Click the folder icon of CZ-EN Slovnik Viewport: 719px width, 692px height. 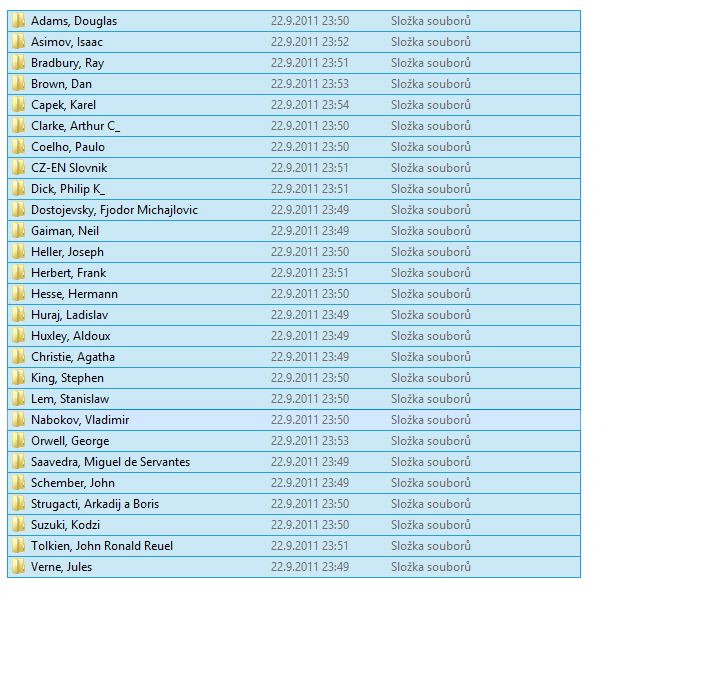pos(18,168)
